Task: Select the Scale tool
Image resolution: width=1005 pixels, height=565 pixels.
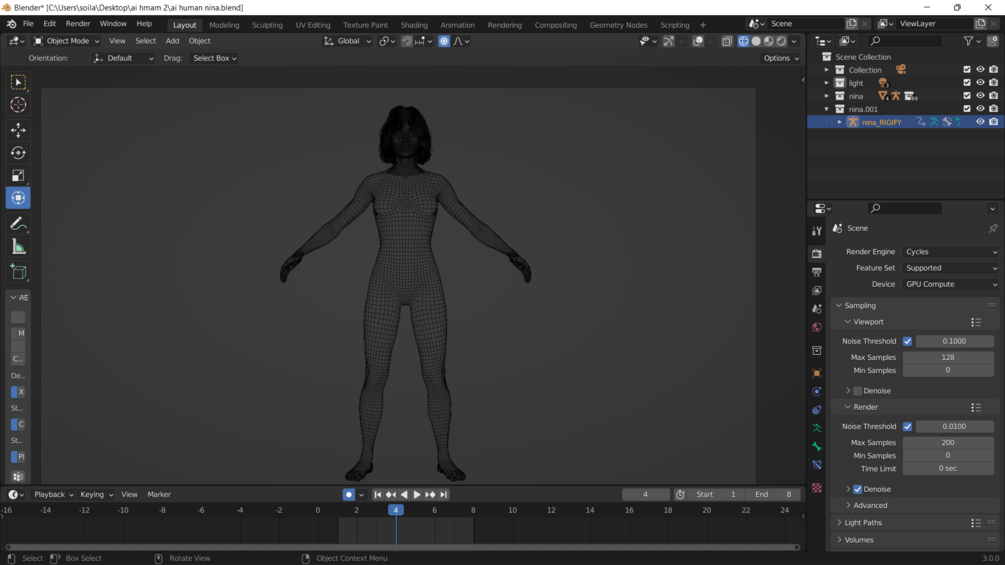Action: click(x=18, y=176)
